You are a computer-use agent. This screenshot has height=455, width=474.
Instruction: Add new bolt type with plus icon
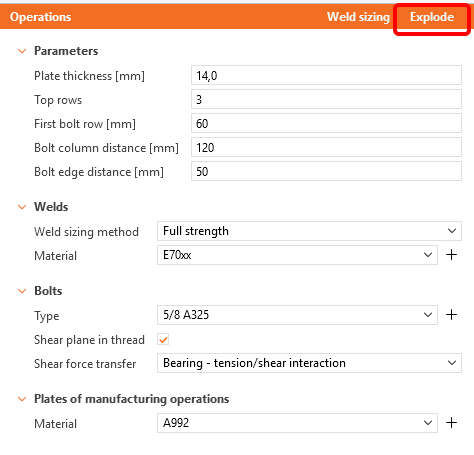click(x=452, y=315)
